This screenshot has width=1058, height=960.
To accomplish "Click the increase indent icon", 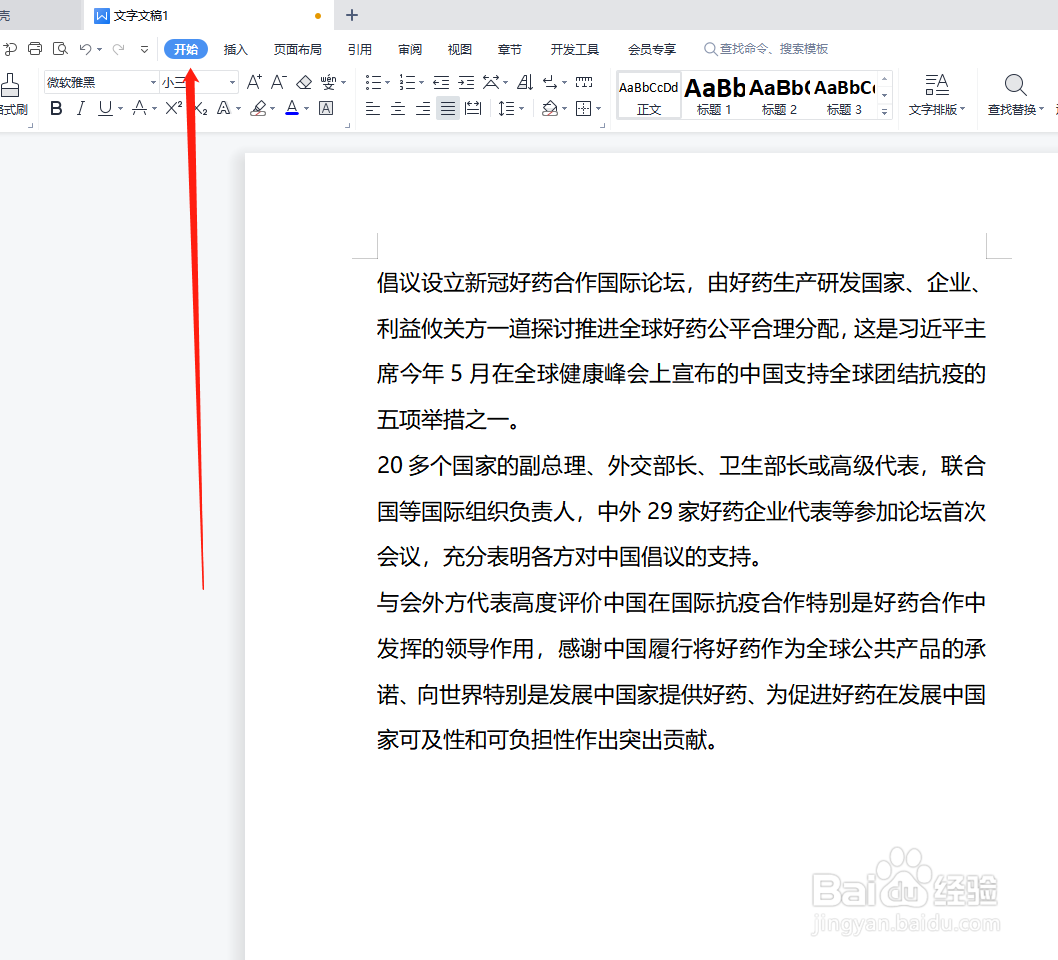I will click(466, 82).
